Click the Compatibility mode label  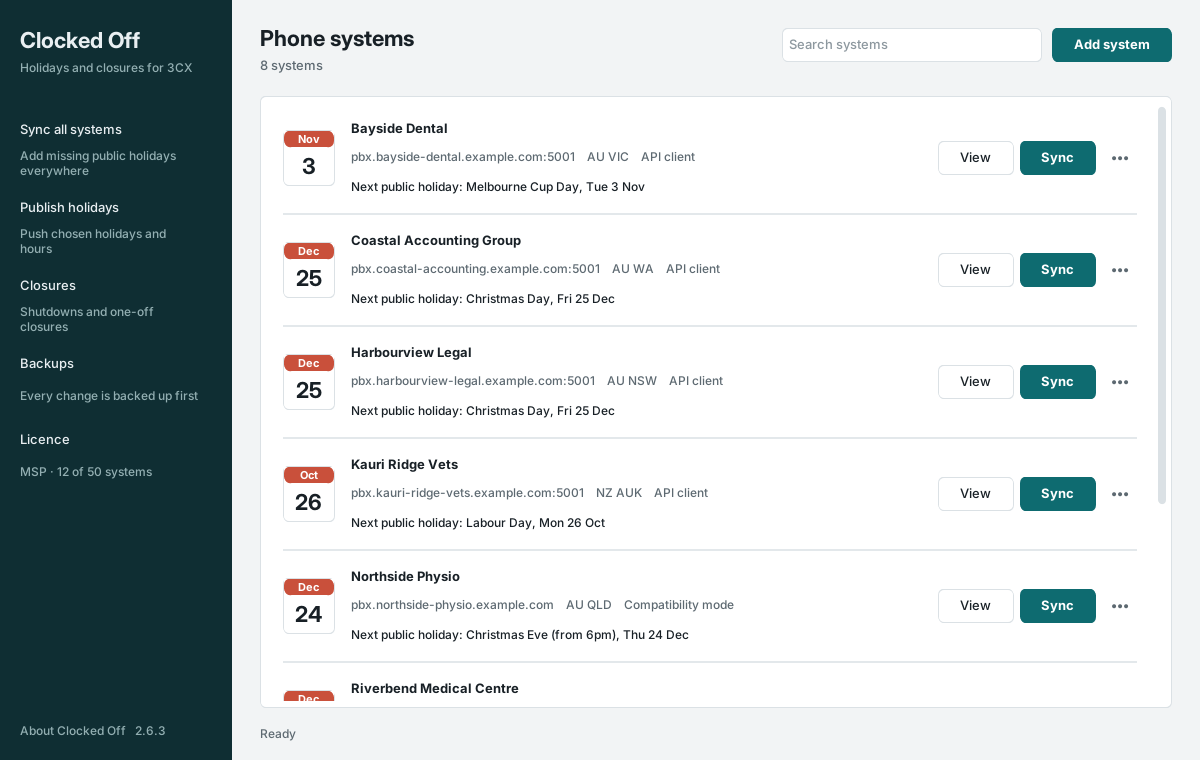(x=679, y=605)
